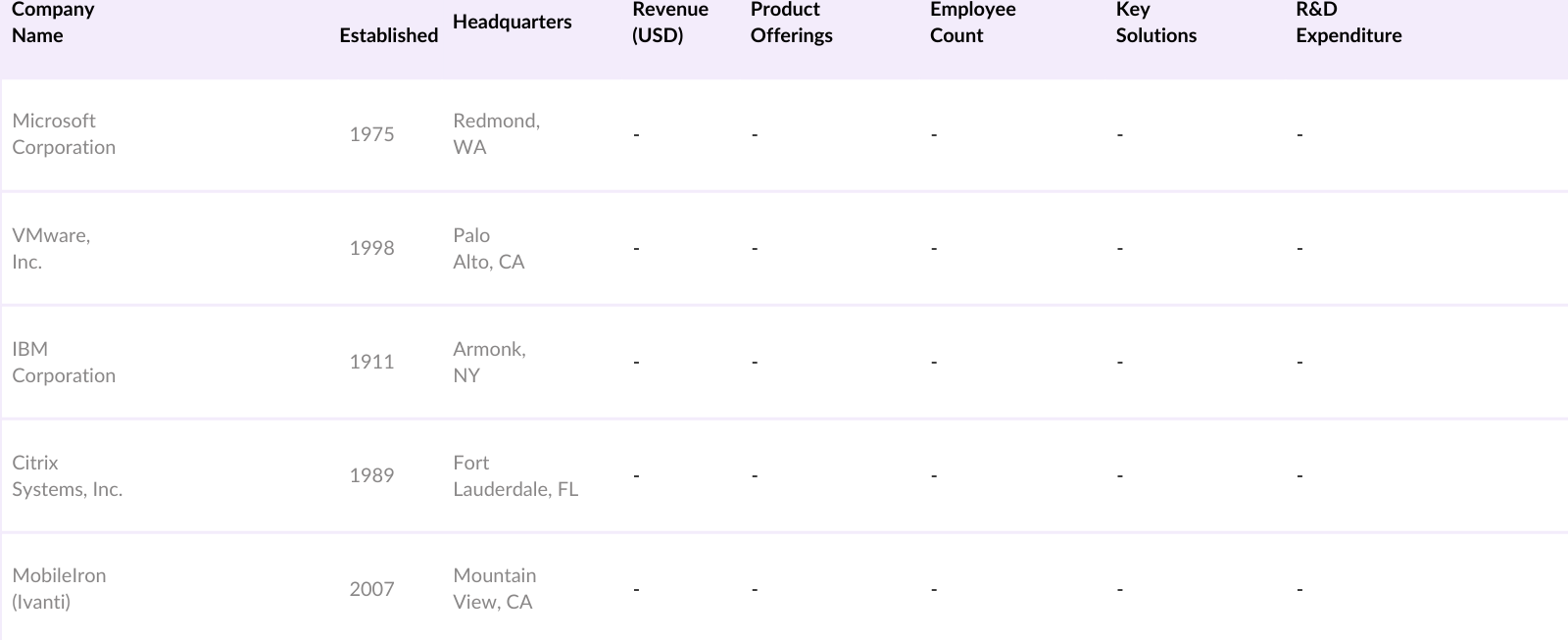Select the Product Offerings column header
The width and height of the screenshot is (1568, 640).
pos(791,23)
